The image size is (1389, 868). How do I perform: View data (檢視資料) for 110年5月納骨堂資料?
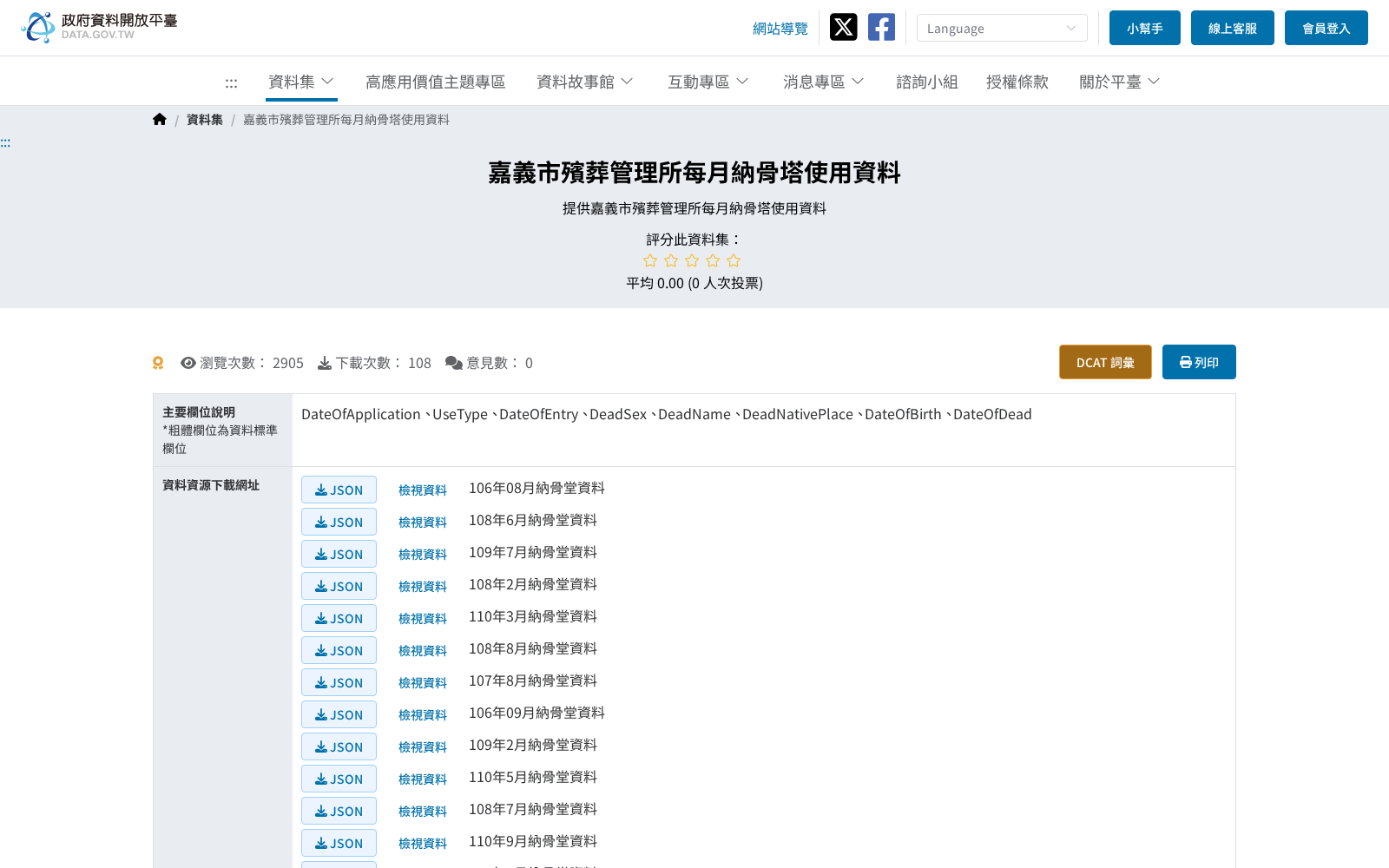pyautogui.click(x=423, y=779)
